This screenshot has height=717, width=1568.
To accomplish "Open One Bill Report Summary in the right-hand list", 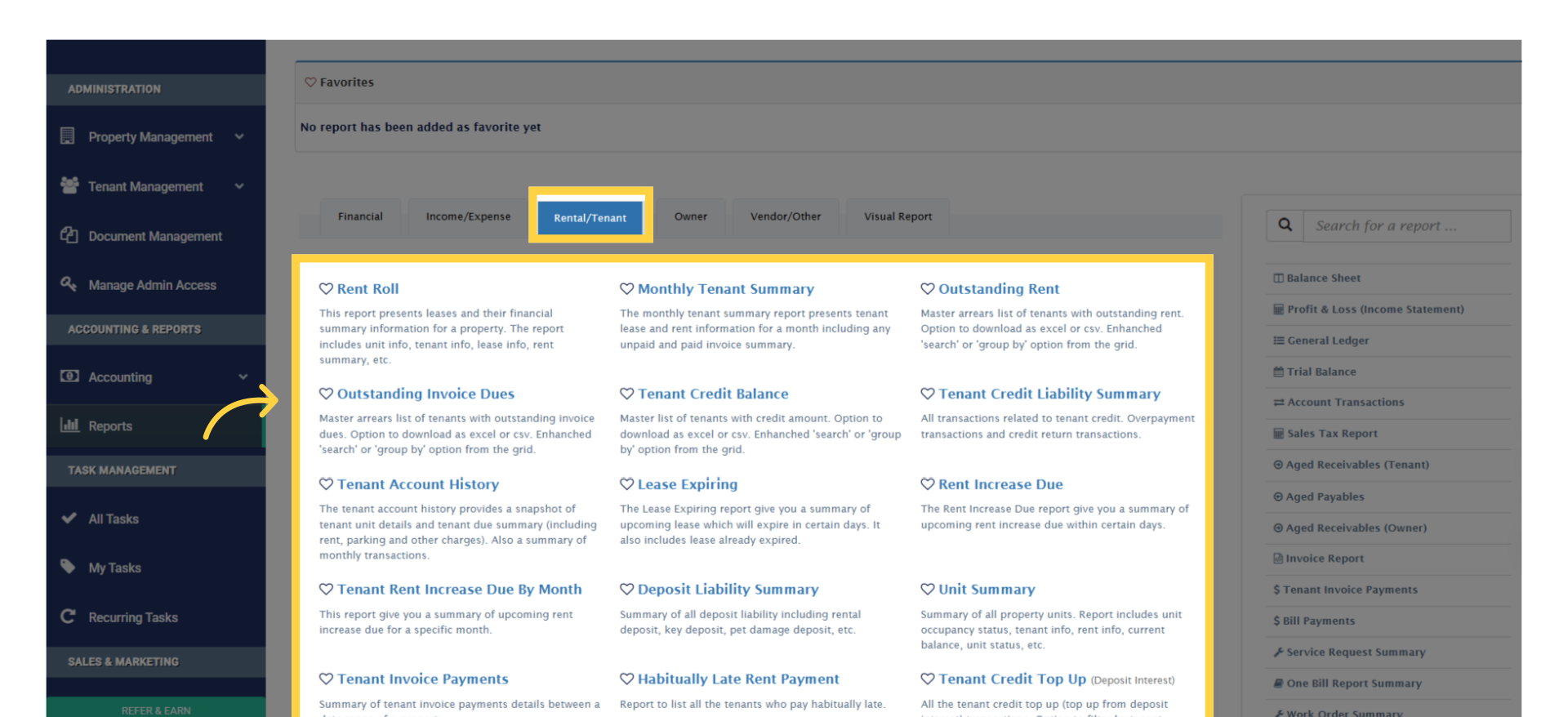I will tap(1354, 684).
